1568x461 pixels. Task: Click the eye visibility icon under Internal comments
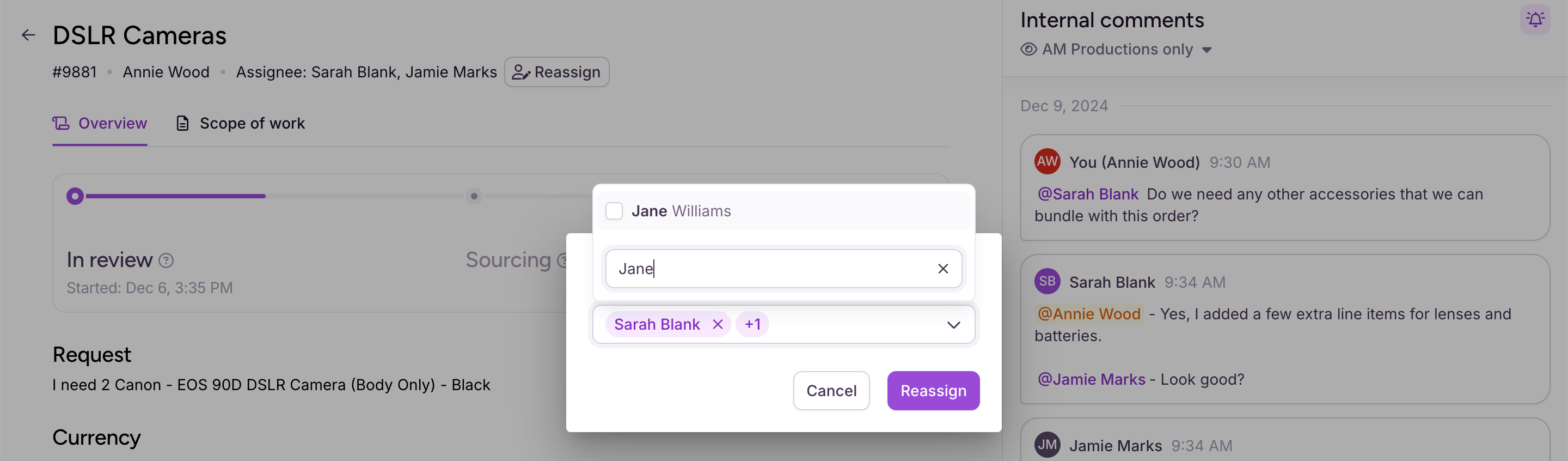(x=1028, y=50)
